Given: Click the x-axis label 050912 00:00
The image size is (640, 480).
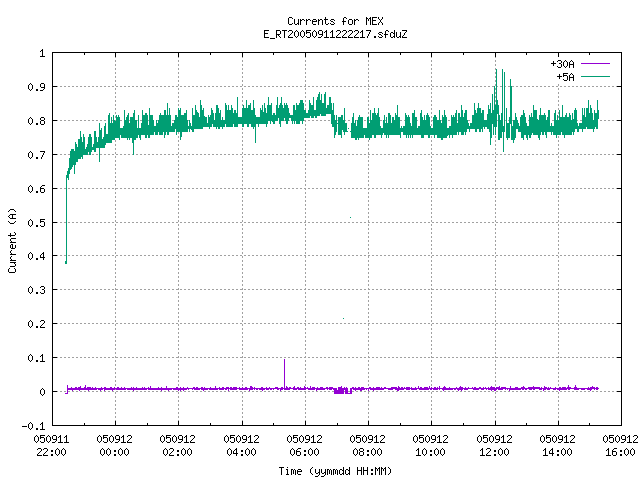Looking at the screenshot, I should pos(115,446).
